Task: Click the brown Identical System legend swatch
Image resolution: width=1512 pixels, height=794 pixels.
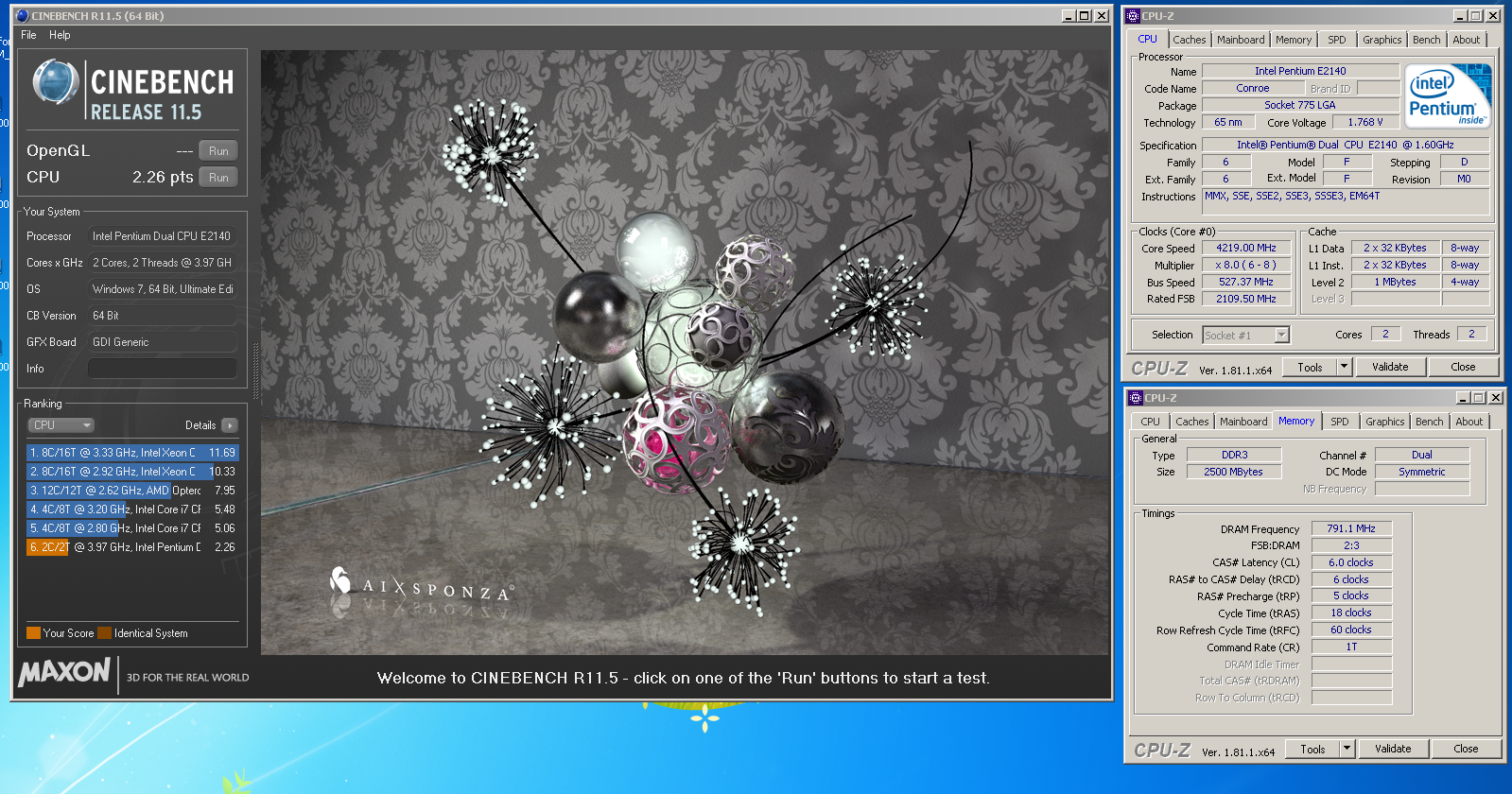Action: click(105, 633)
